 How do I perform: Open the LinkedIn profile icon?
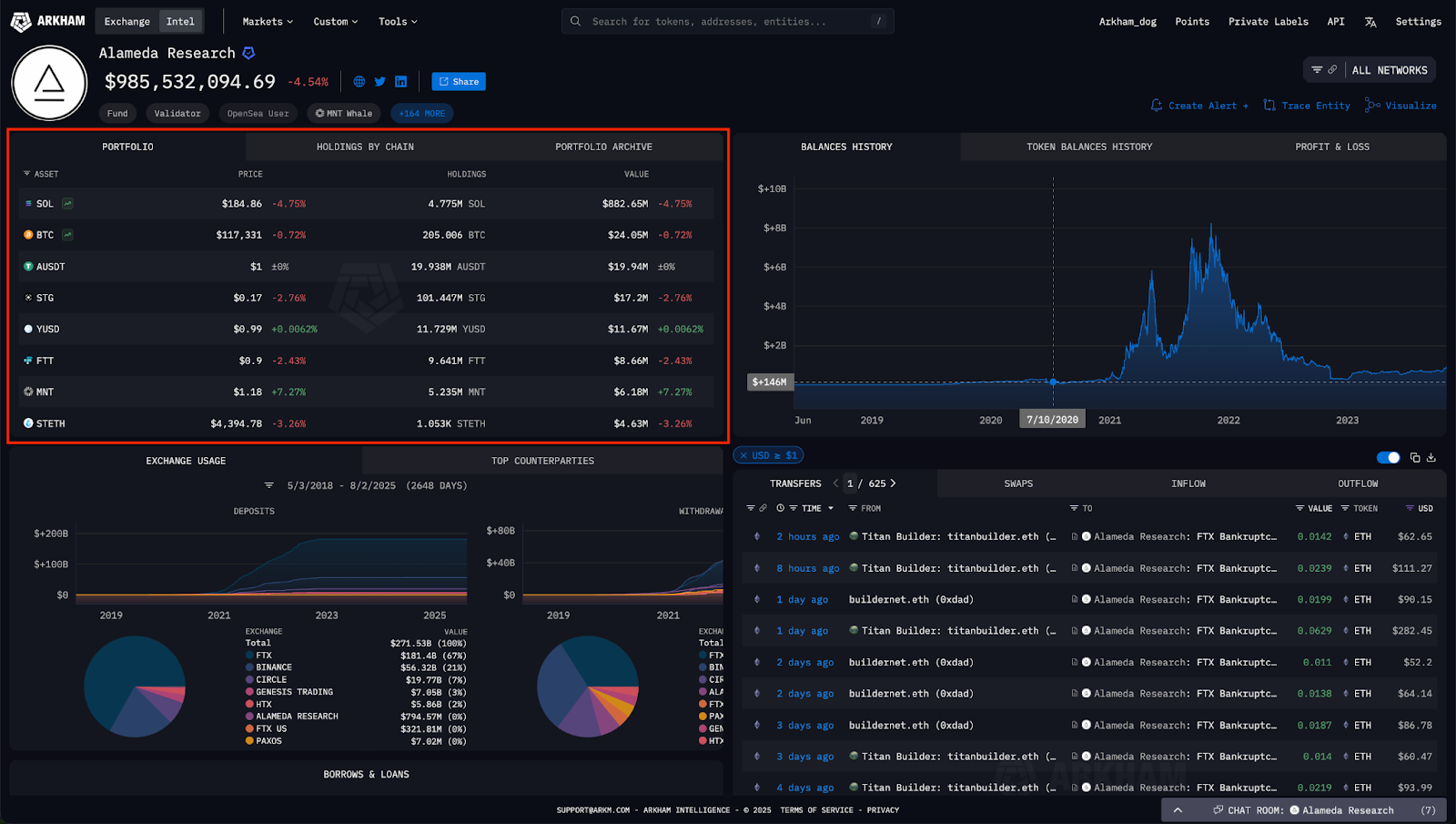pyautogui.click(x=400, y=82)
